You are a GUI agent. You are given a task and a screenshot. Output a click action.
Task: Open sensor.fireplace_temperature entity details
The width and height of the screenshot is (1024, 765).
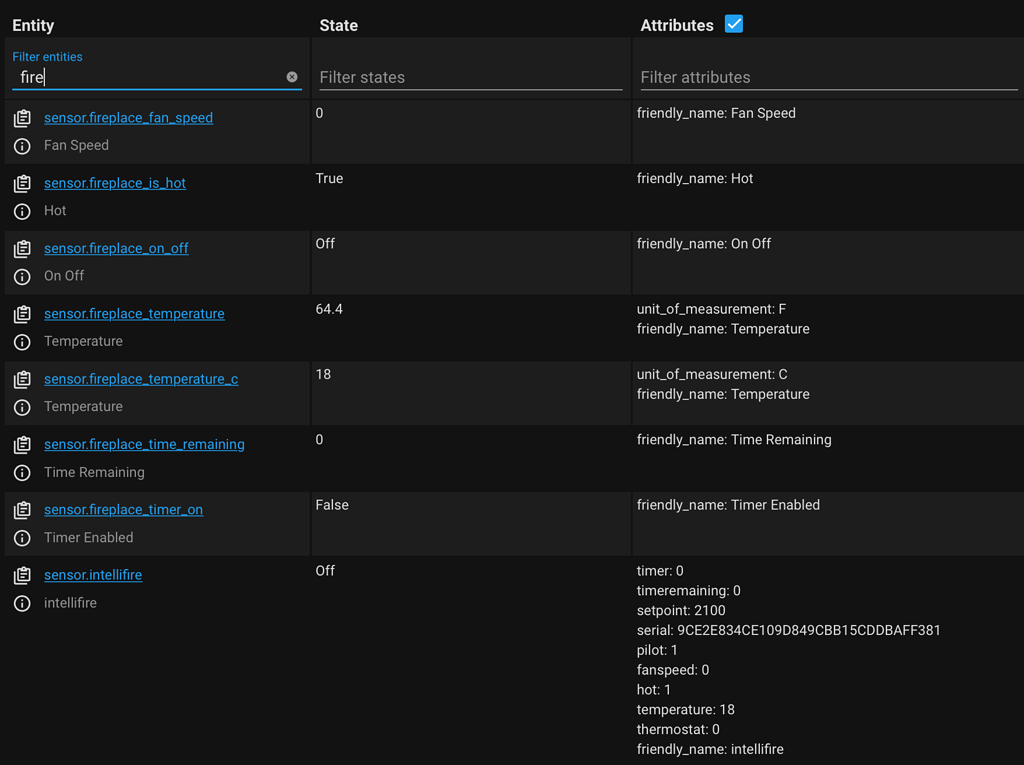134,313
